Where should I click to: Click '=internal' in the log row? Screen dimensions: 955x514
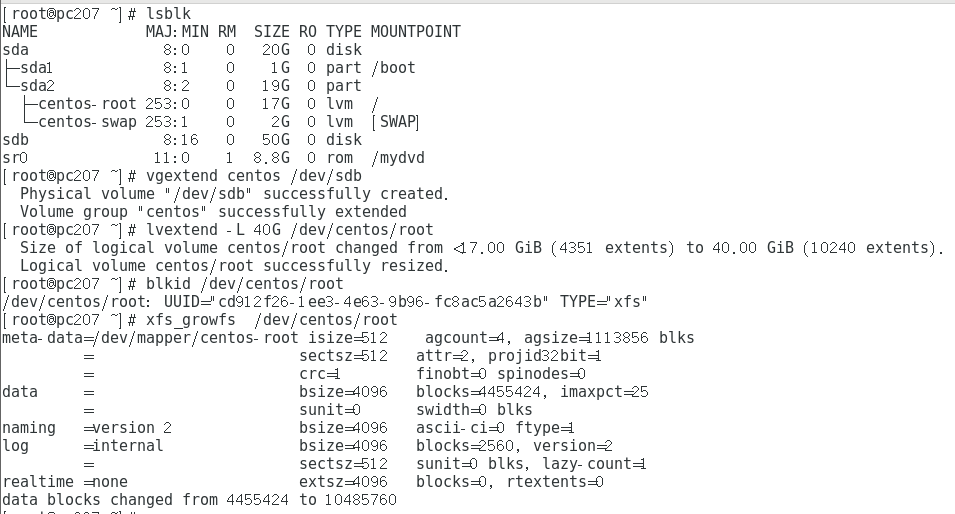[x=123, y=446]
